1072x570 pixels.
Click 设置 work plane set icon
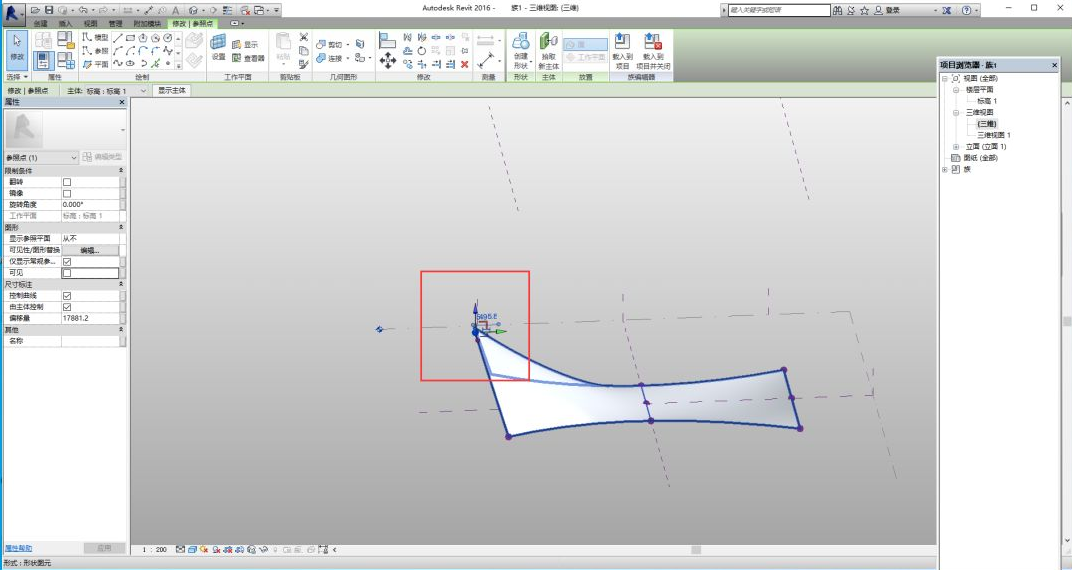[x=218, y=48]
